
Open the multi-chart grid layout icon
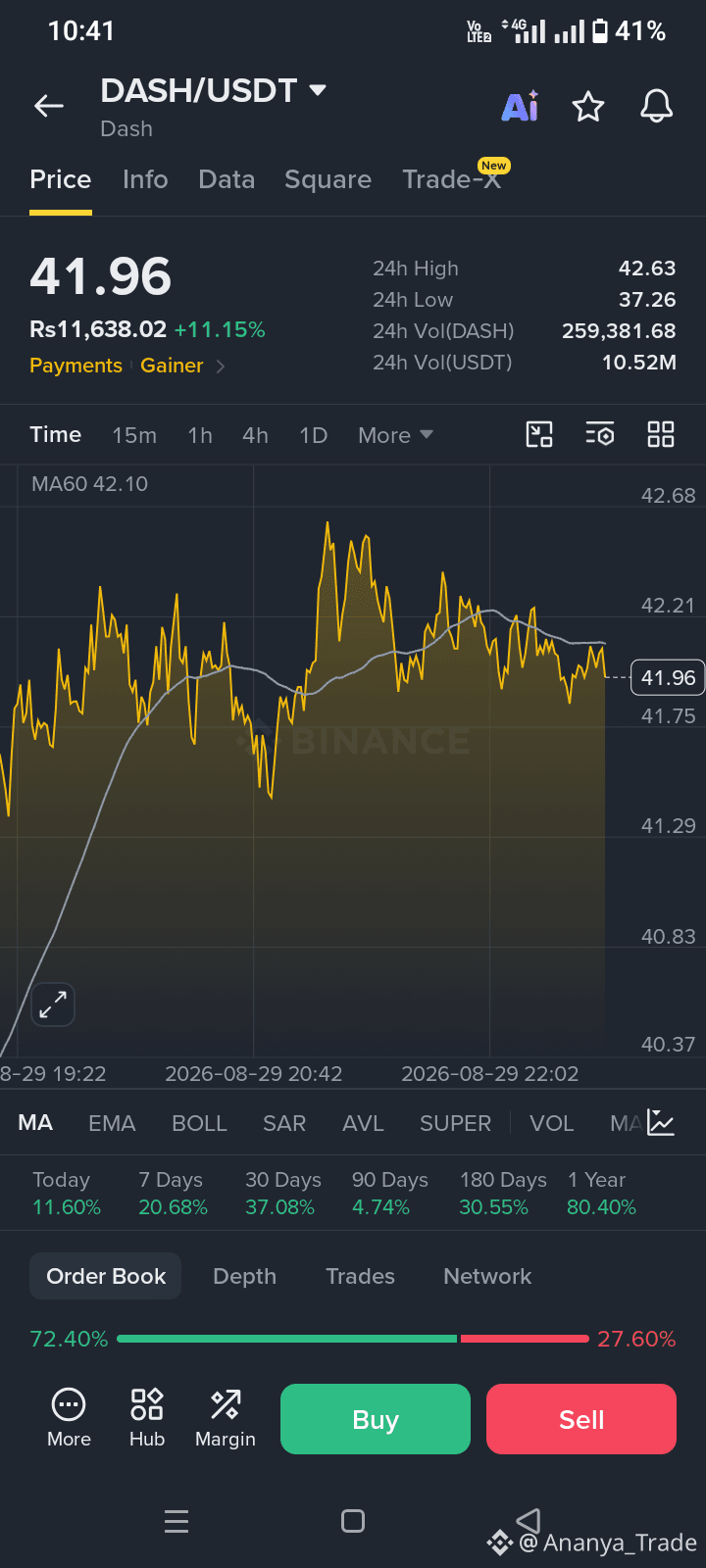pos(661,434)
